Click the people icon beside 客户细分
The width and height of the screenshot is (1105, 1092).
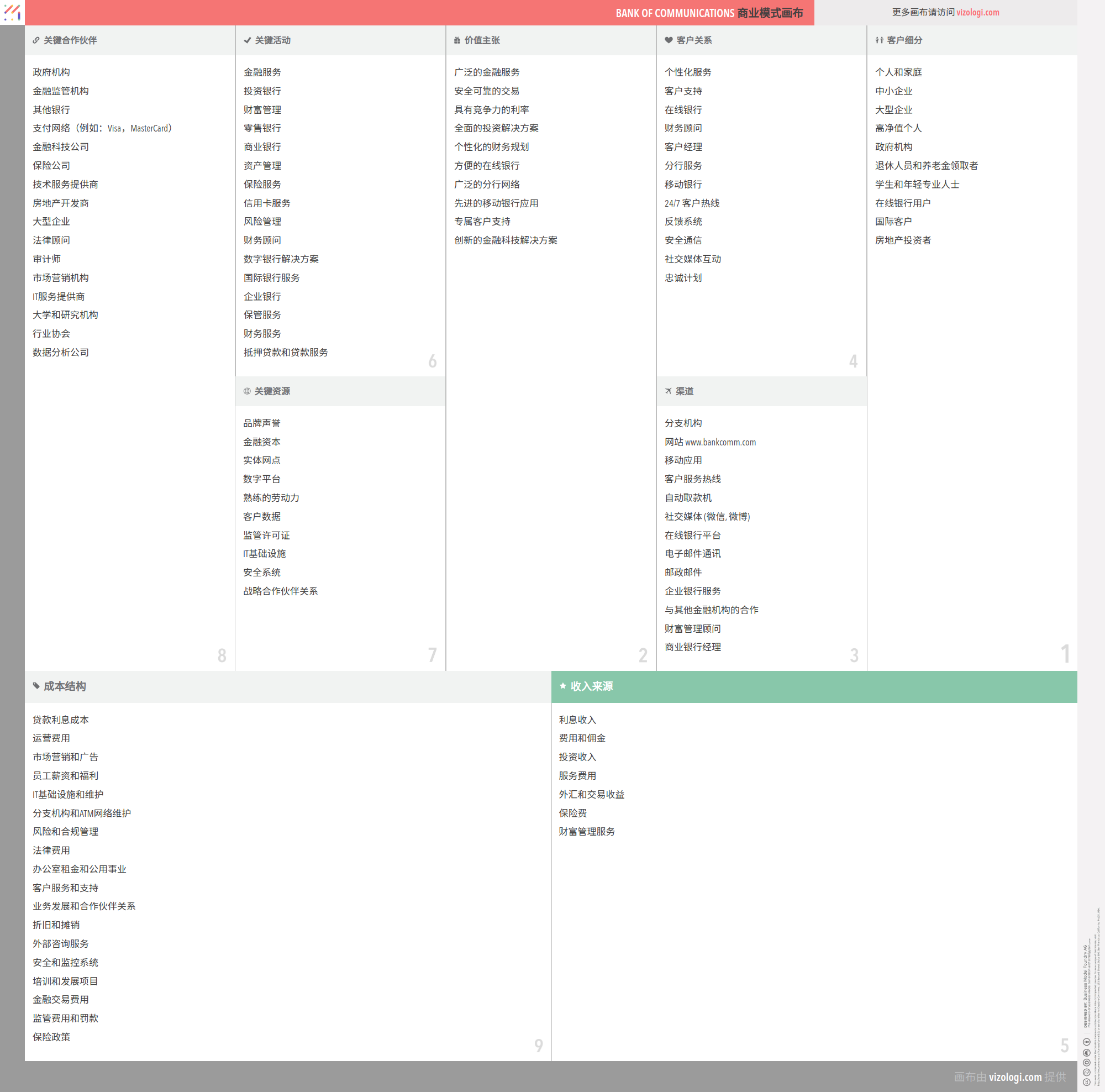pyautogui.click(x=879, y=40)
